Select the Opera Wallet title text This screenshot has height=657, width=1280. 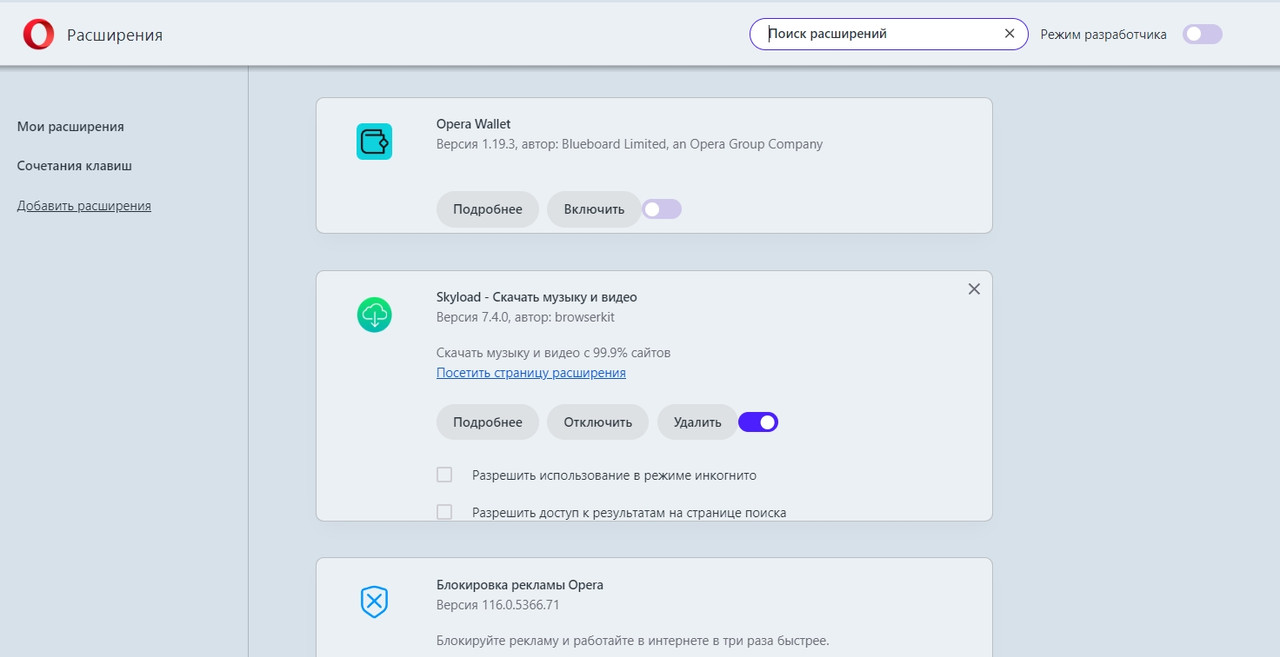click(x=473, y=124)
